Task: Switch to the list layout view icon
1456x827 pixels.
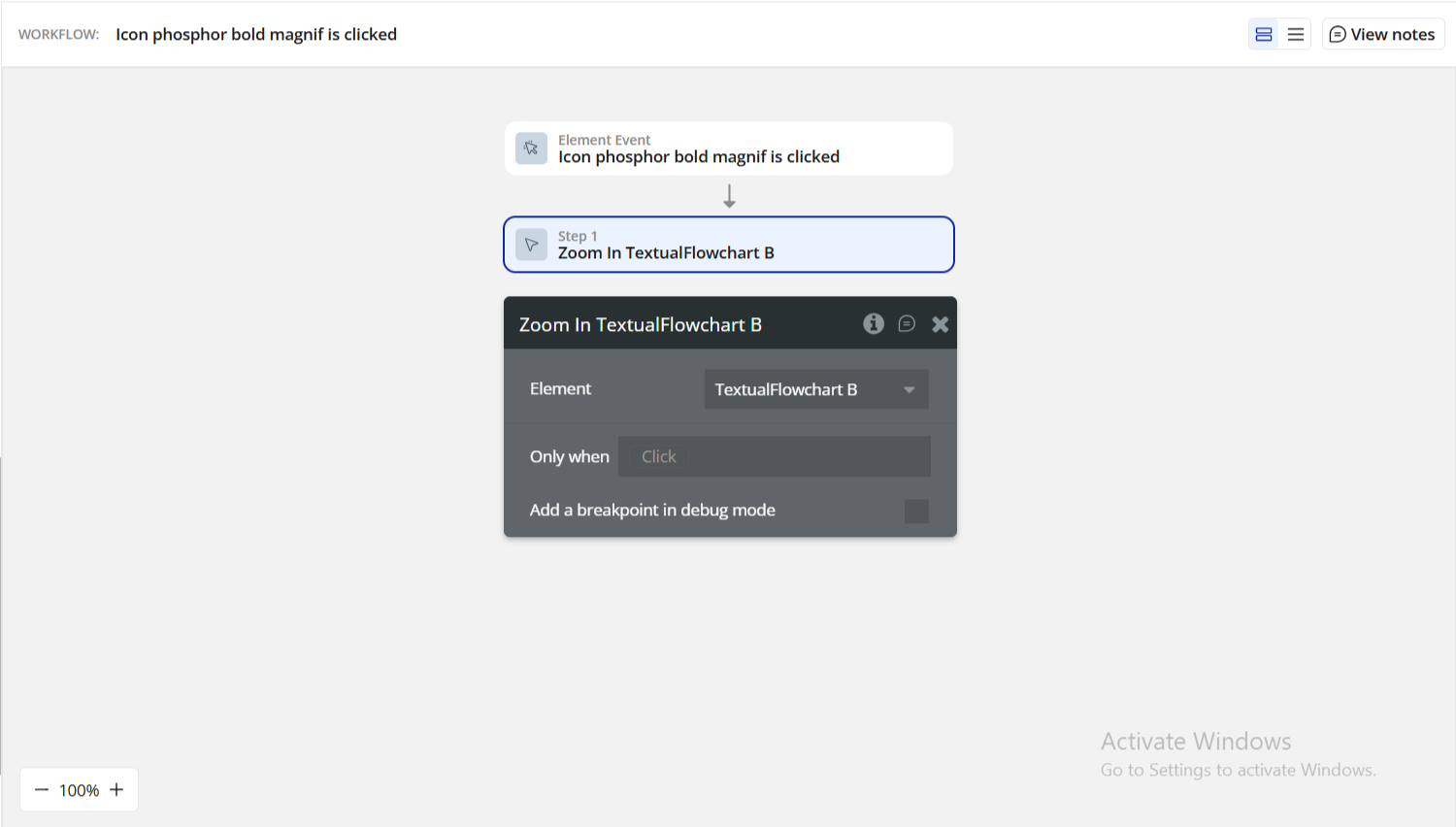Action: pos(1296,35)
